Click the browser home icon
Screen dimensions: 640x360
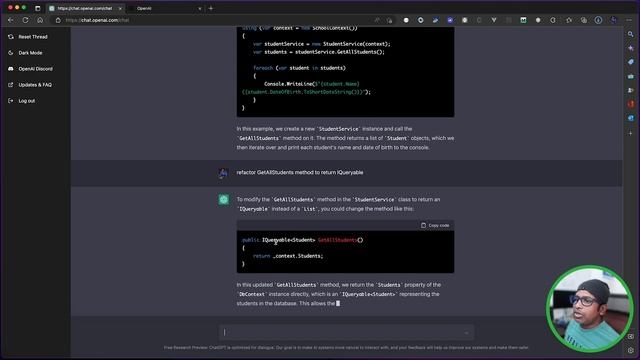point(40,20)
